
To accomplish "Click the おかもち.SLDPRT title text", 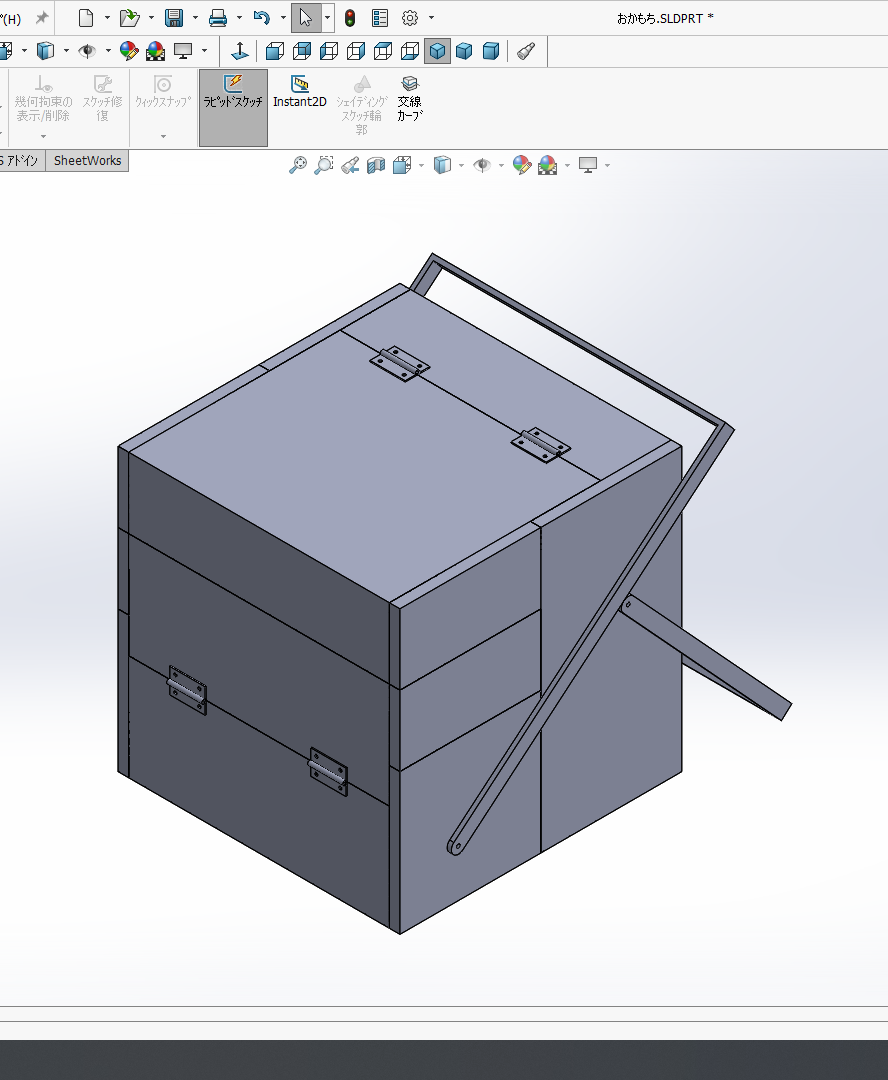I will [665, 19].
